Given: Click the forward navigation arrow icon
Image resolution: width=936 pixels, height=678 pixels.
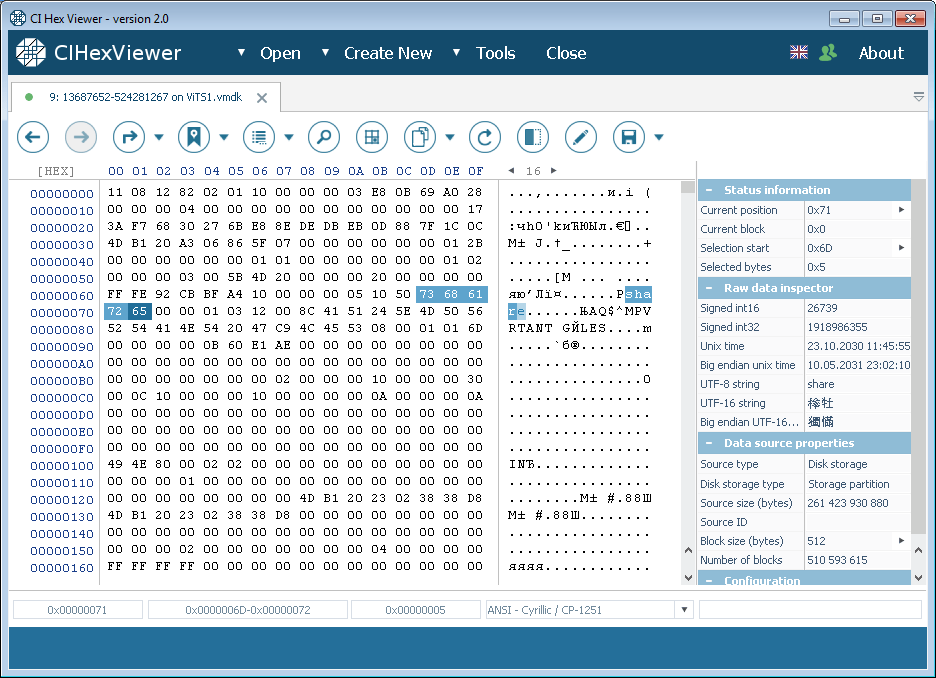Looking at the screenshot, I should pos(81,137).
